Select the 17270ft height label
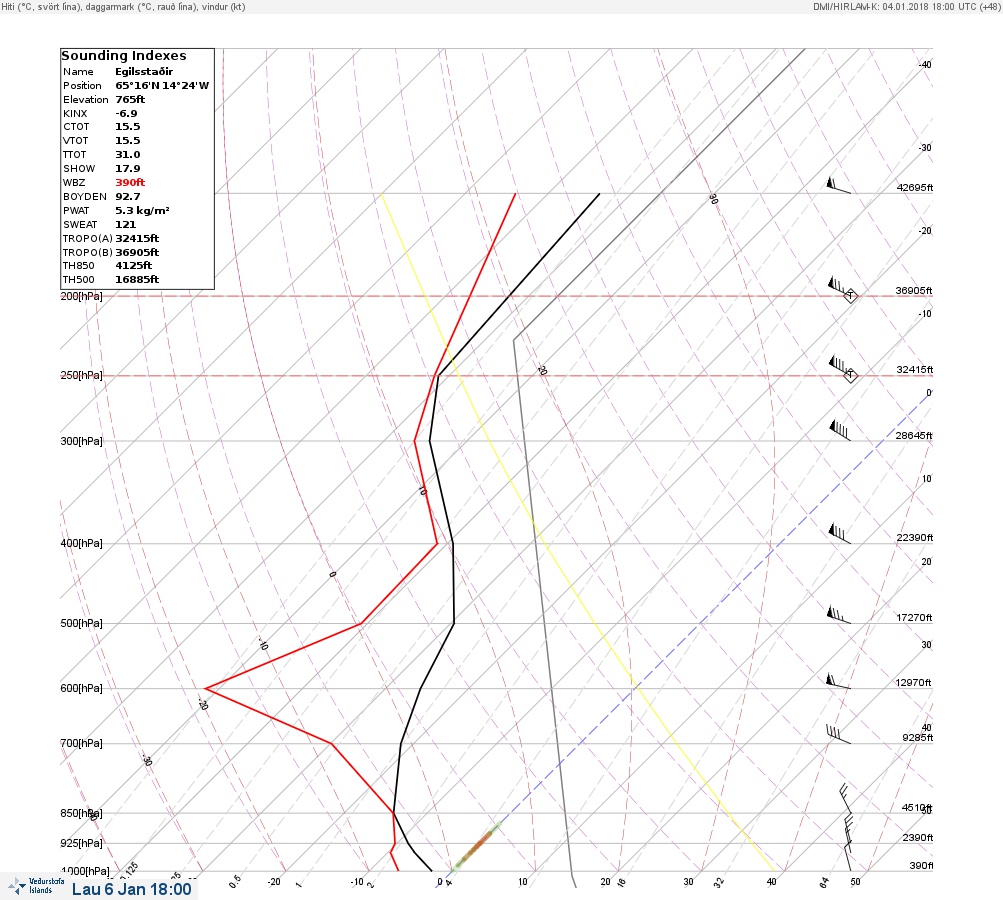The width and height of the screenshot is (1003, 900). 915,618
